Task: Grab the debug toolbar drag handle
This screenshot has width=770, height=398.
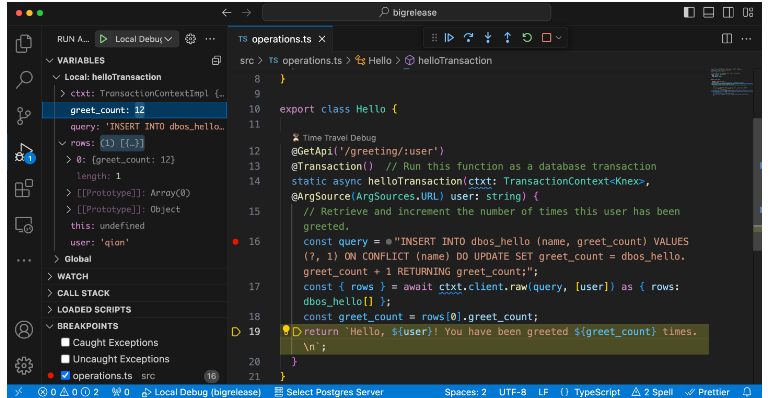Action: pyautogui.click(x=434, y=38)
